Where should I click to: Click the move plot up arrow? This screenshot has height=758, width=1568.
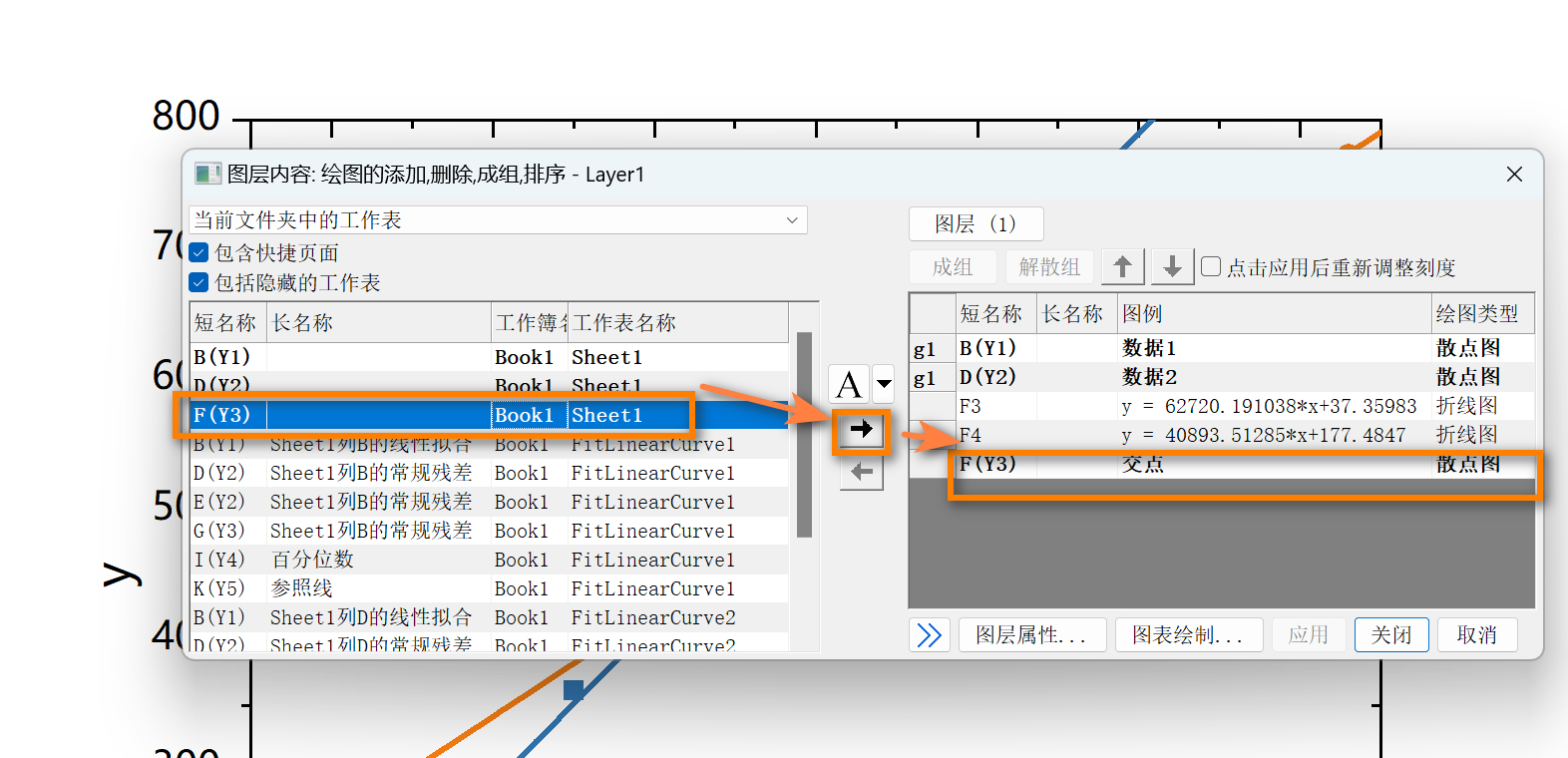click(x=1122, y=267)
